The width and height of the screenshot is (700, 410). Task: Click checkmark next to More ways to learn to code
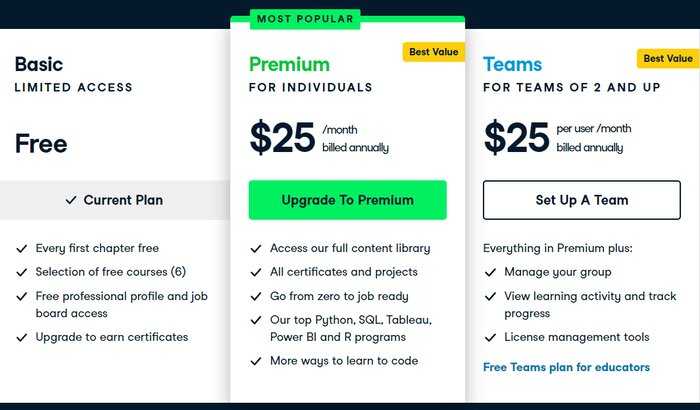coord(256,361)
